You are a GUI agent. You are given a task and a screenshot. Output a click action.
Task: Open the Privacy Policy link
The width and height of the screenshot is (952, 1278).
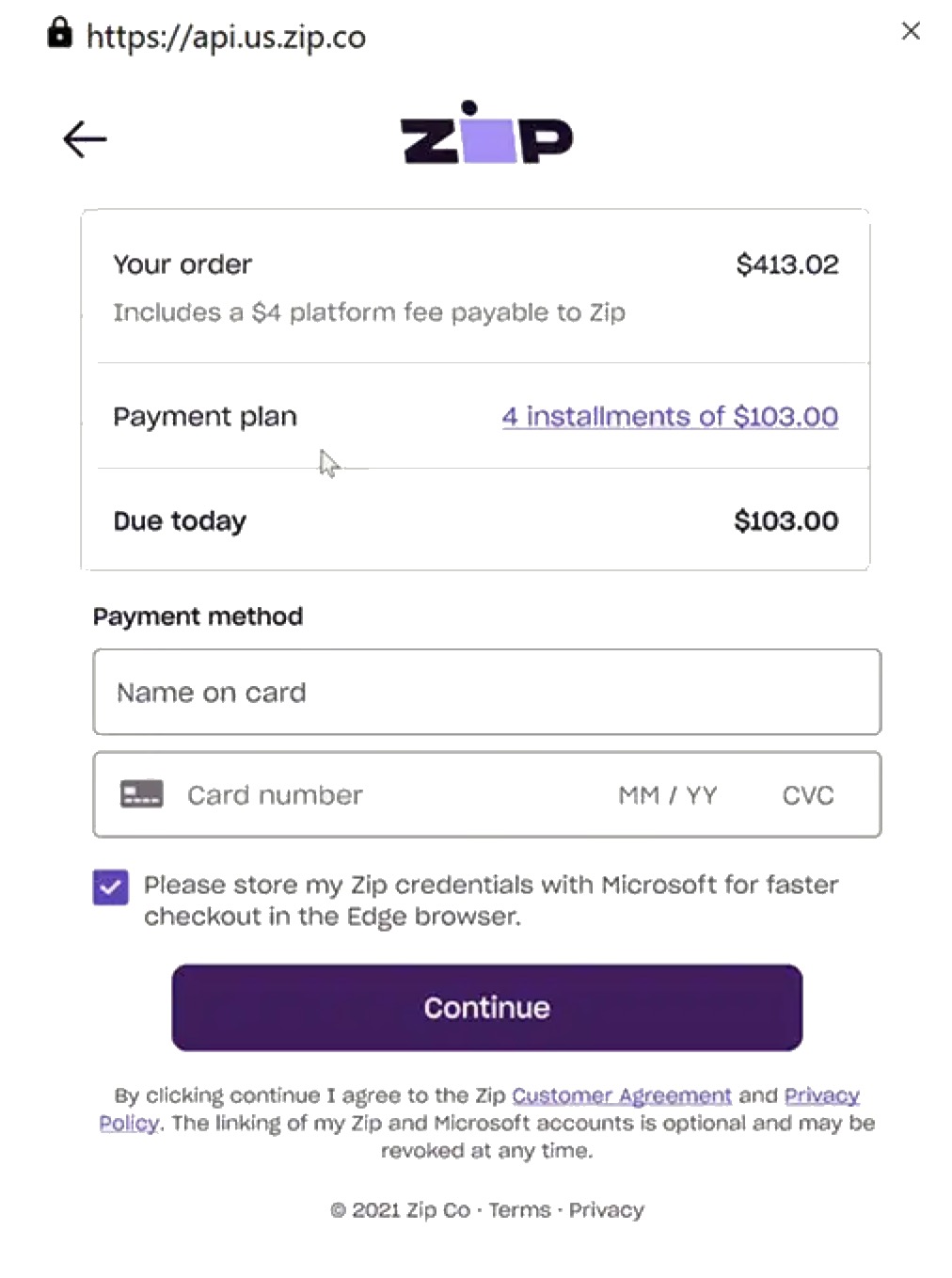point(821,1095)
